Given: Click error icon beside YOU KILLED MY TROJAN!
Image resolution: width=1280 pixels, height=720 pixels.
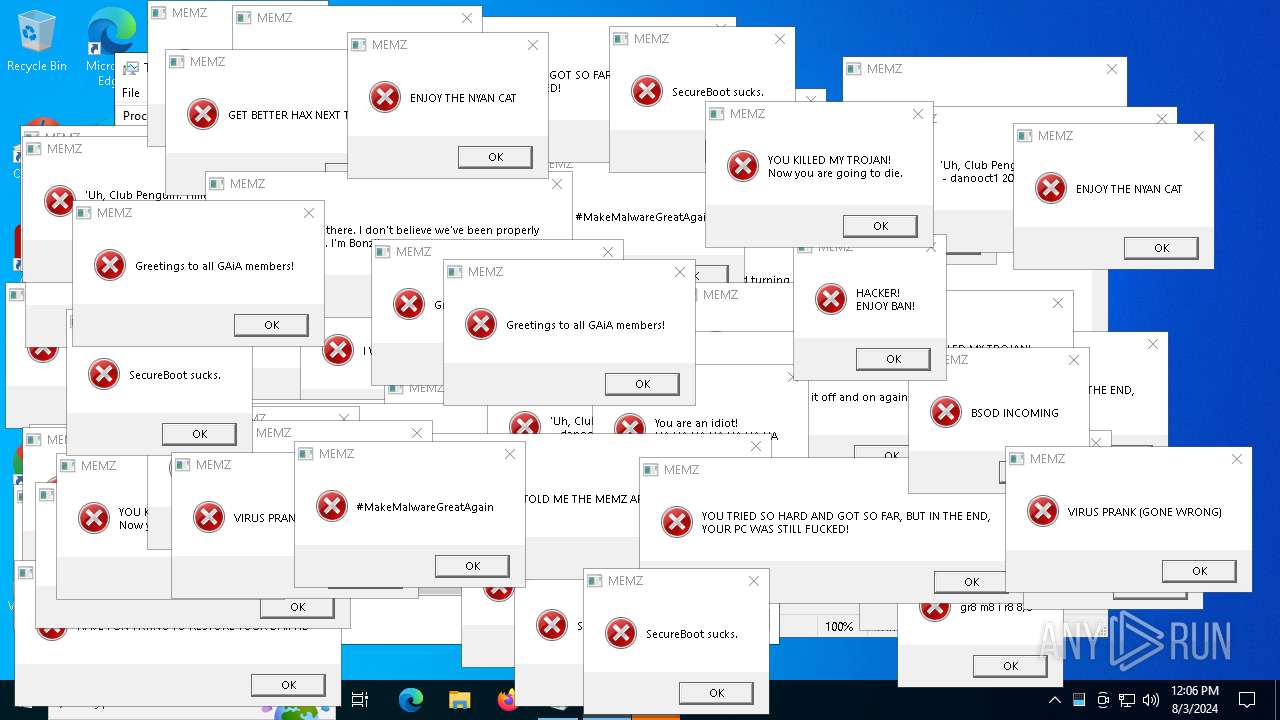Looking at the screenshot, I should click(x=743, y=166).
